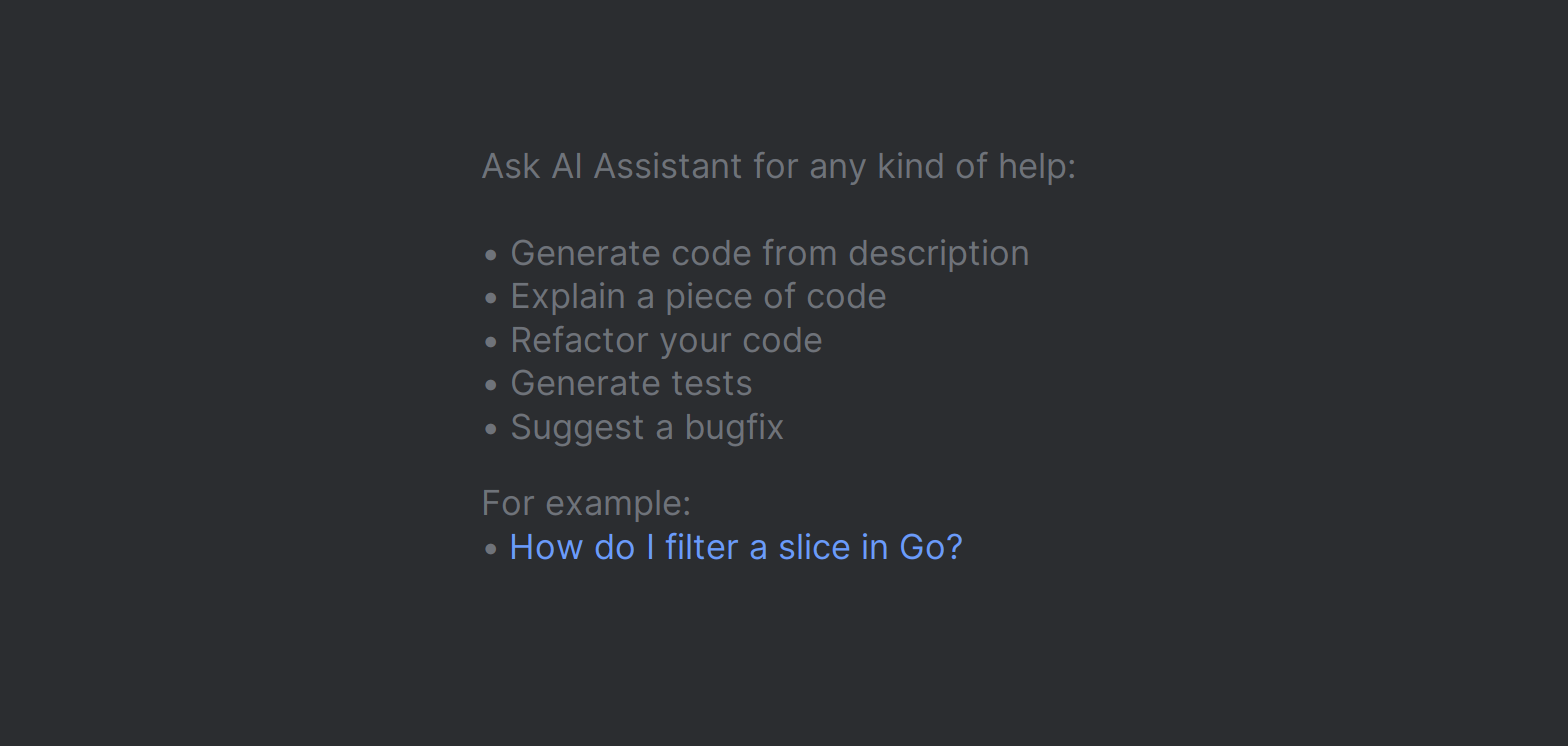
Task: Click the word 'help:' ending the heading
Action: click(1038, 167)
